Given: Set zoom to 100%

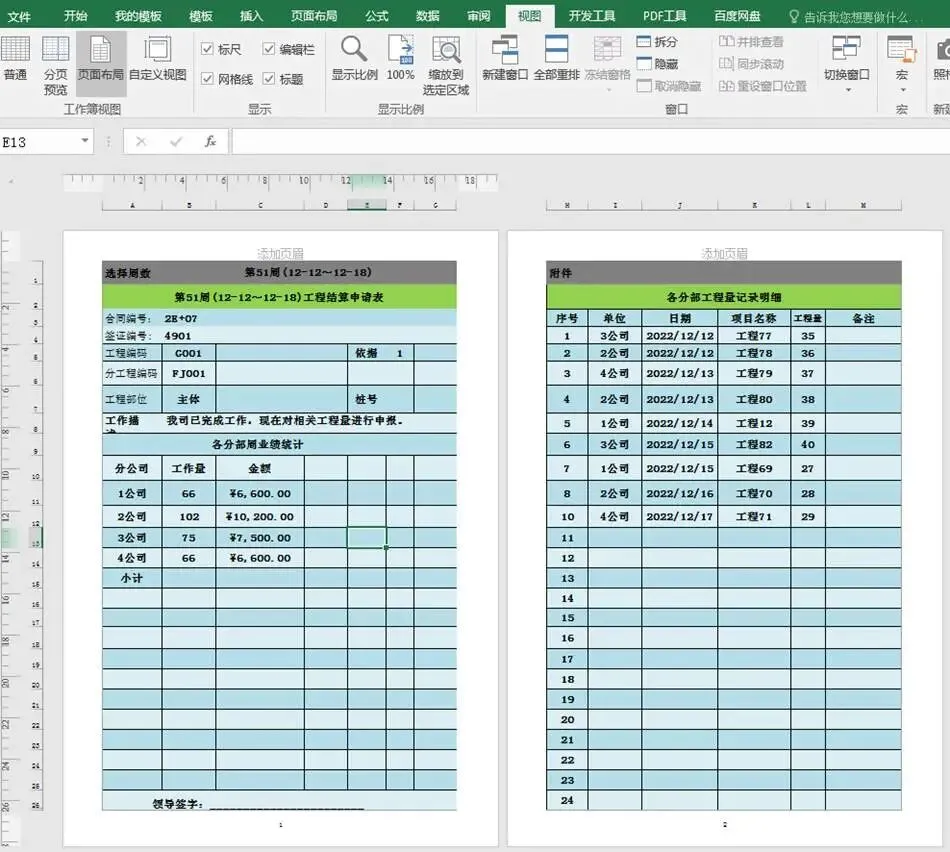Looking at the screenshot, I should 400,59.
